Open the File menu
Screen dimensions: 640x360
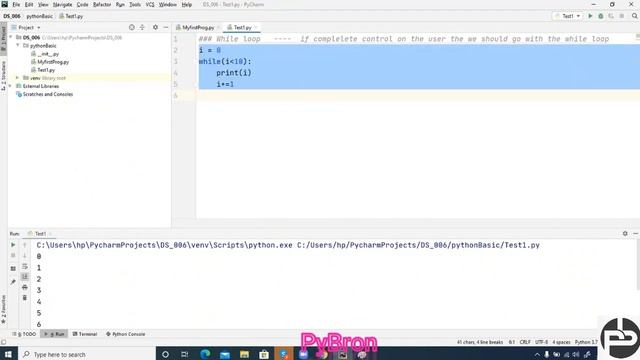pyautogui.click(x=16, y=4)
